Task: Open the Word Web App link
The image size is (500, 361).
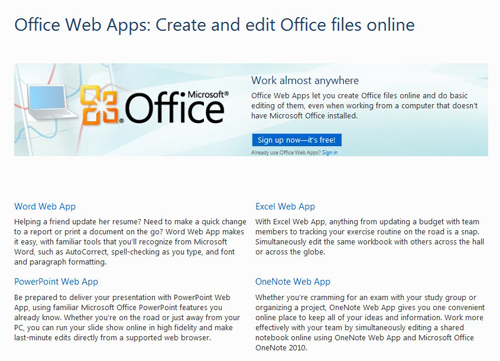Action: (45, 207)
